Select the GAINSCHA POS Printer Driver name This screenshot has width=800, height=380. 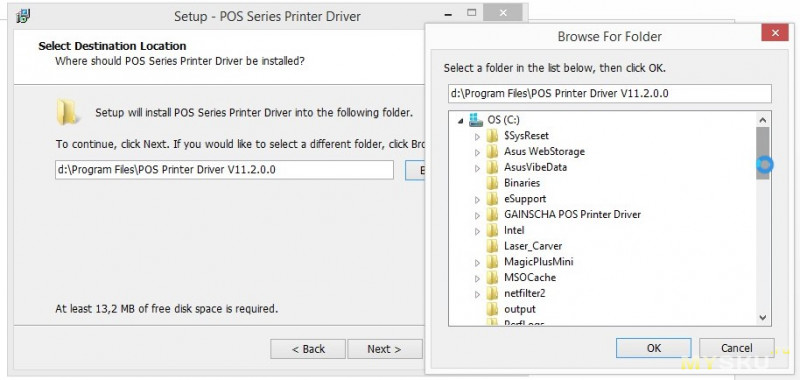(x=572, y=214)
